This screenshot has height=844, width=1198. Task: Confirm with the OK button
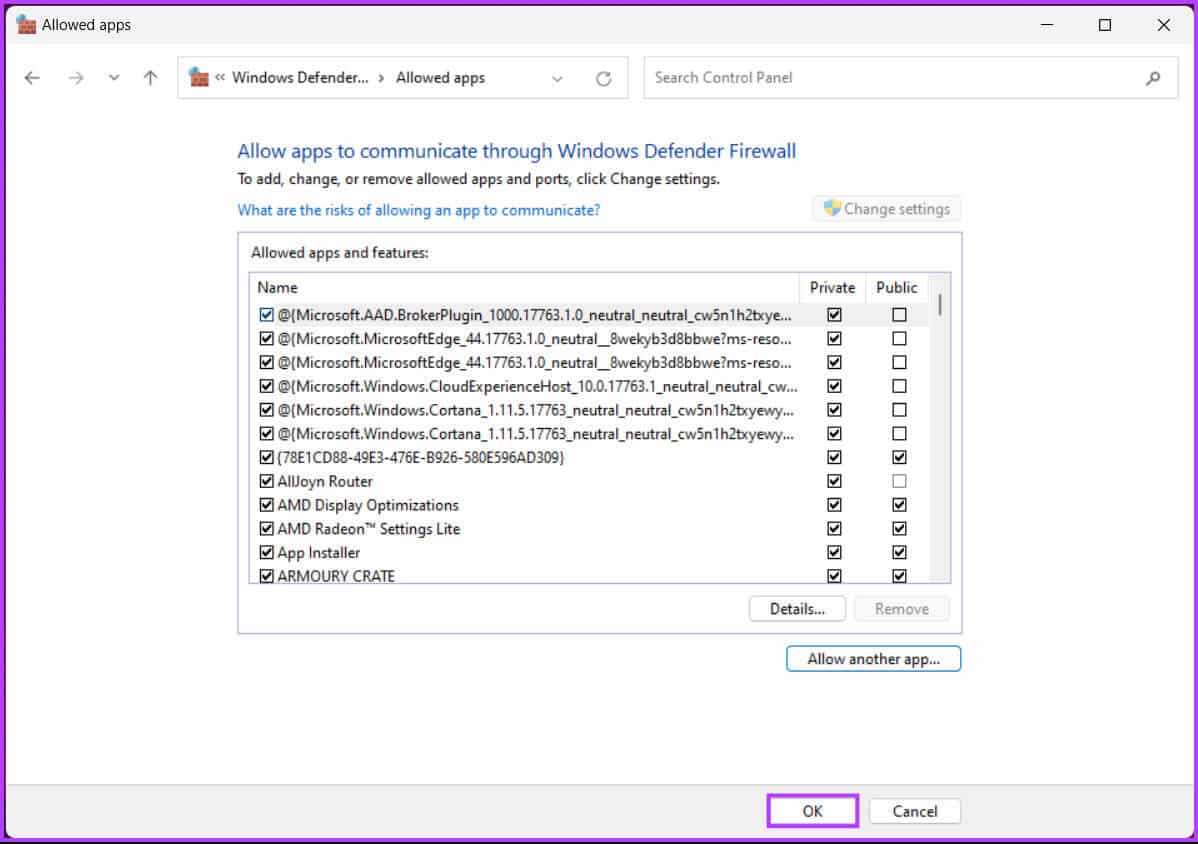point(812,811)
